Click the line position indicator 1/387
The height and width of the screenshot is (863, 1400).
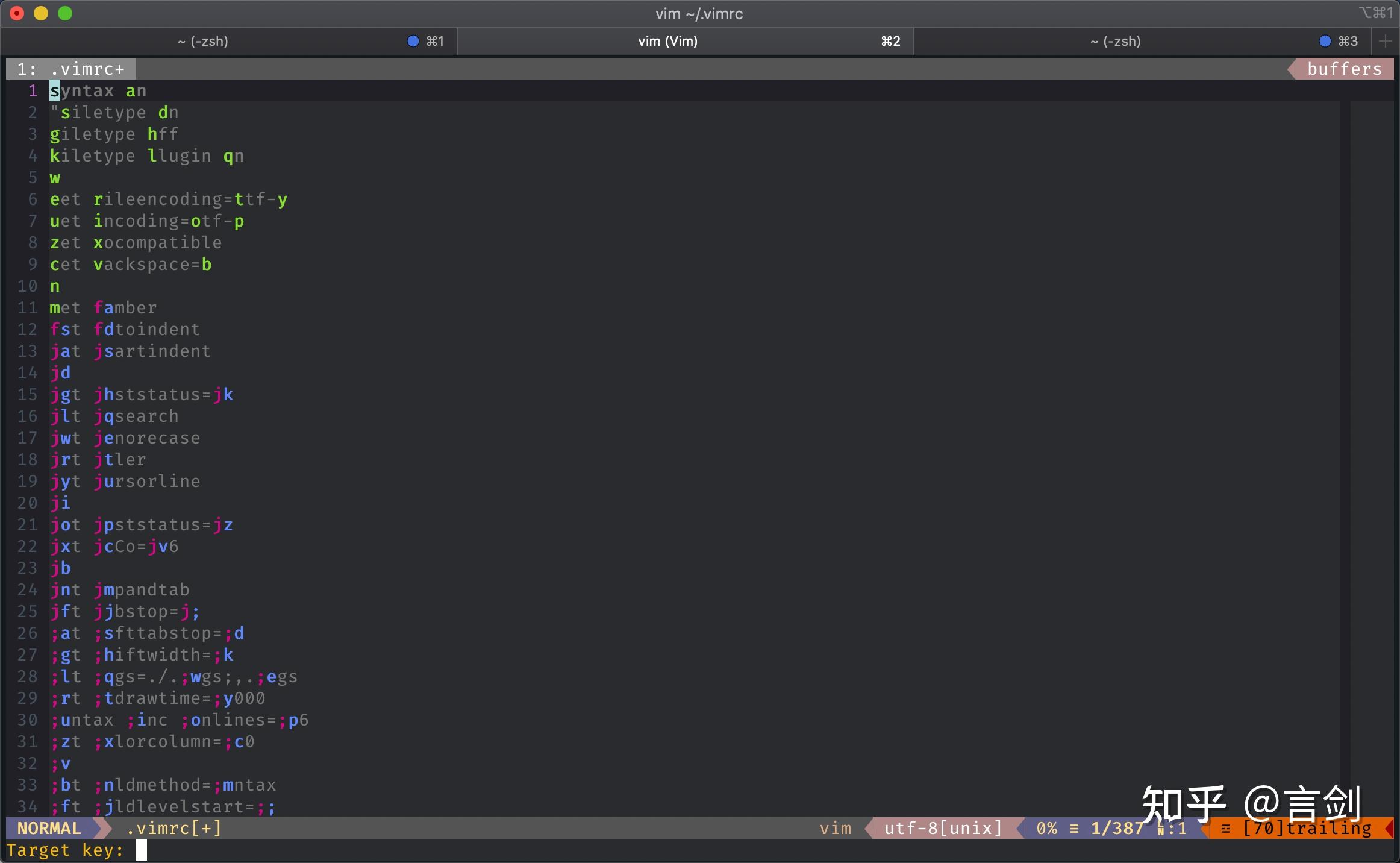[1117, 828]
